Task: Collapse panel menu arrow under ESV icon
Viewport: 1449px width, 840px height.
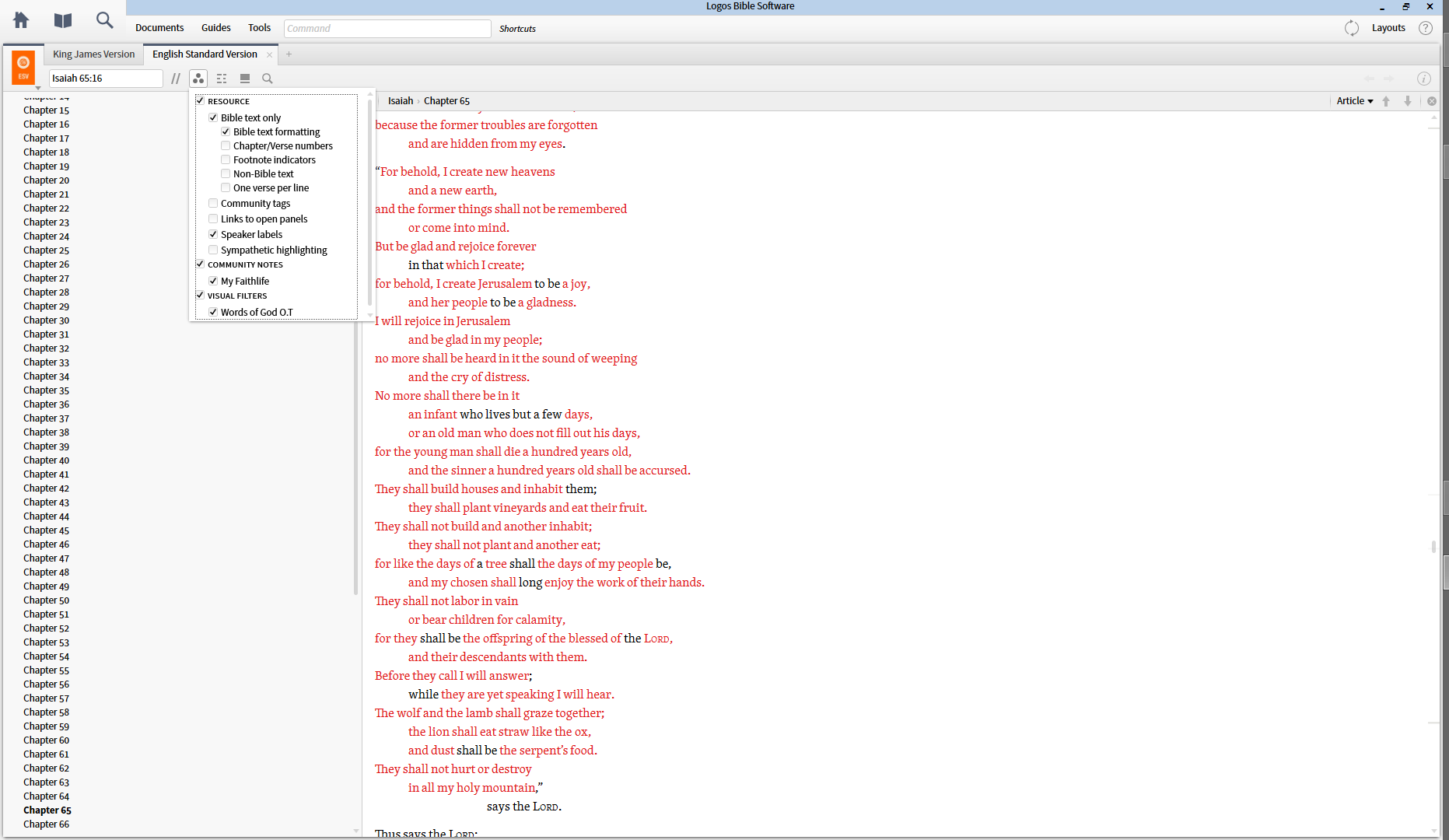Action: tap(38, 88)
